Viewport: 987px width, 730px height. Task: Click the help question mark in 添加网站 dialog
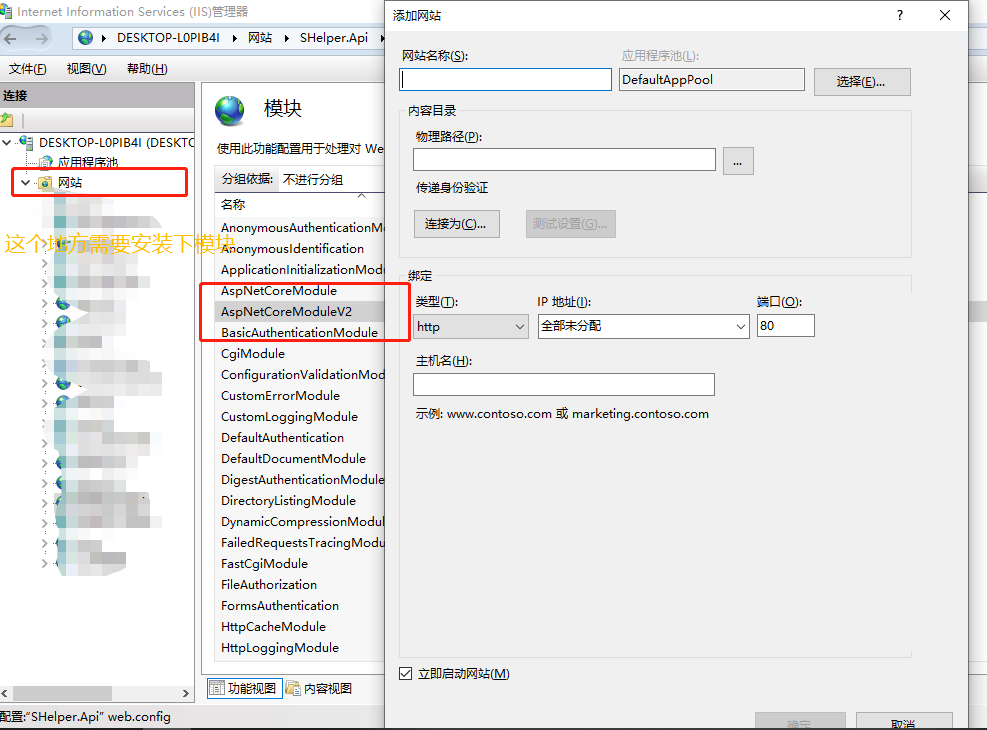(x=900, y=15)
